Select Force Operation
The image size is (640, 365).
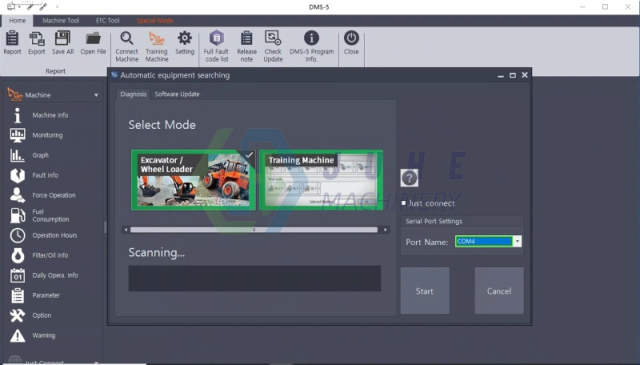click(x=53, y=195)
